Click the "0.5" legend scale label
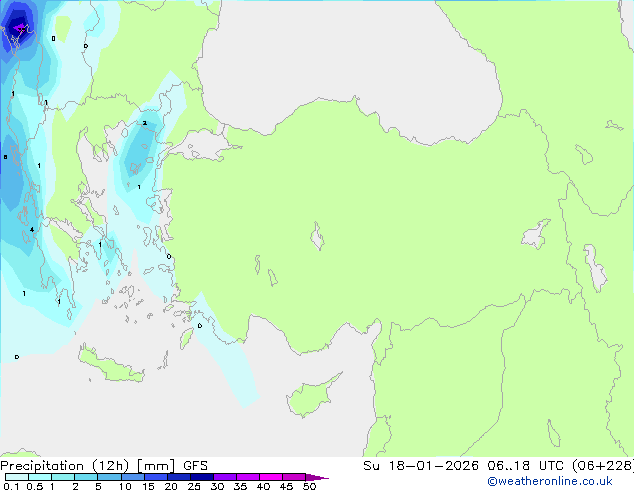This screenshot has height=490, width=634. pyautogui.click(x=35, y=486)
